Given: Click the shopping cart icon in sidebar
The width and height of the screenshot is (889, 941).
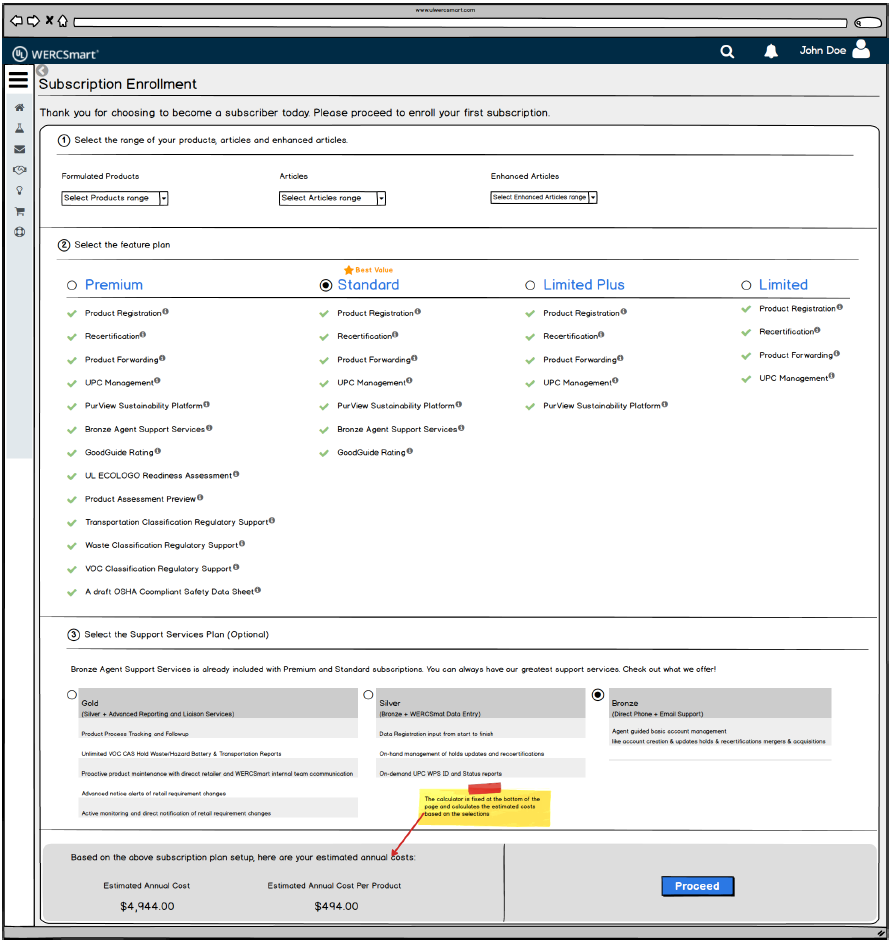Looking at the screenshot, I should [x=19, y=211].
